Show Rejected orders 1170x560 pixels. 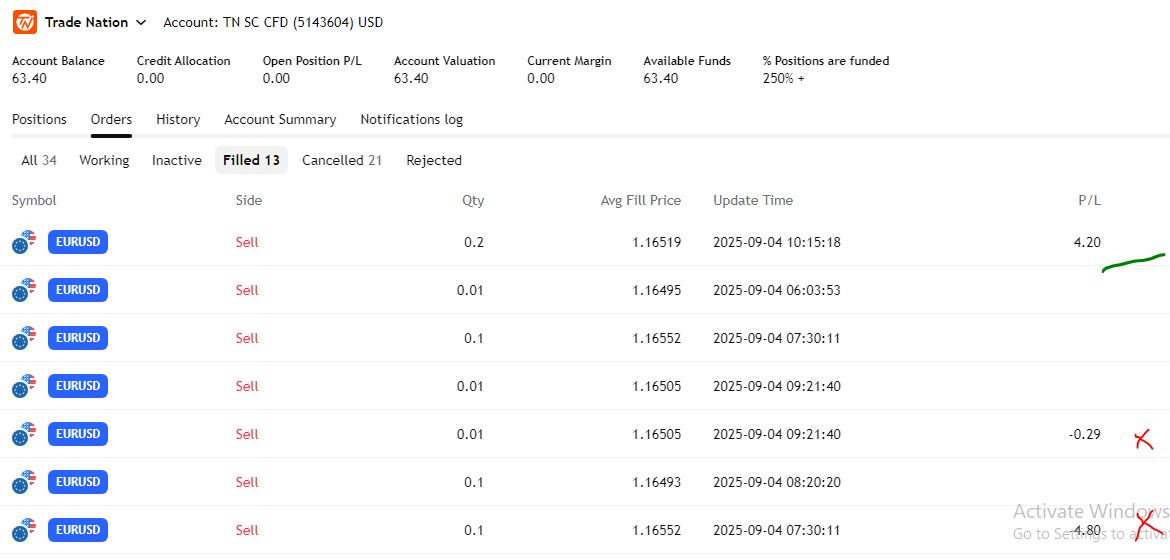tap(434, 160)
